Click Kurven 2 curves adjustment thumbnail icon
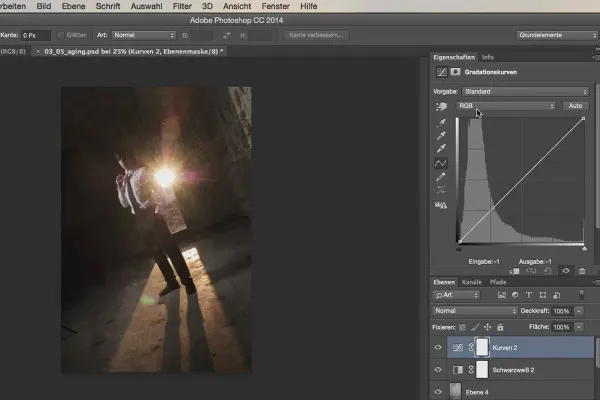Viewport: 600px width, 400px height. tap(458, 348)
